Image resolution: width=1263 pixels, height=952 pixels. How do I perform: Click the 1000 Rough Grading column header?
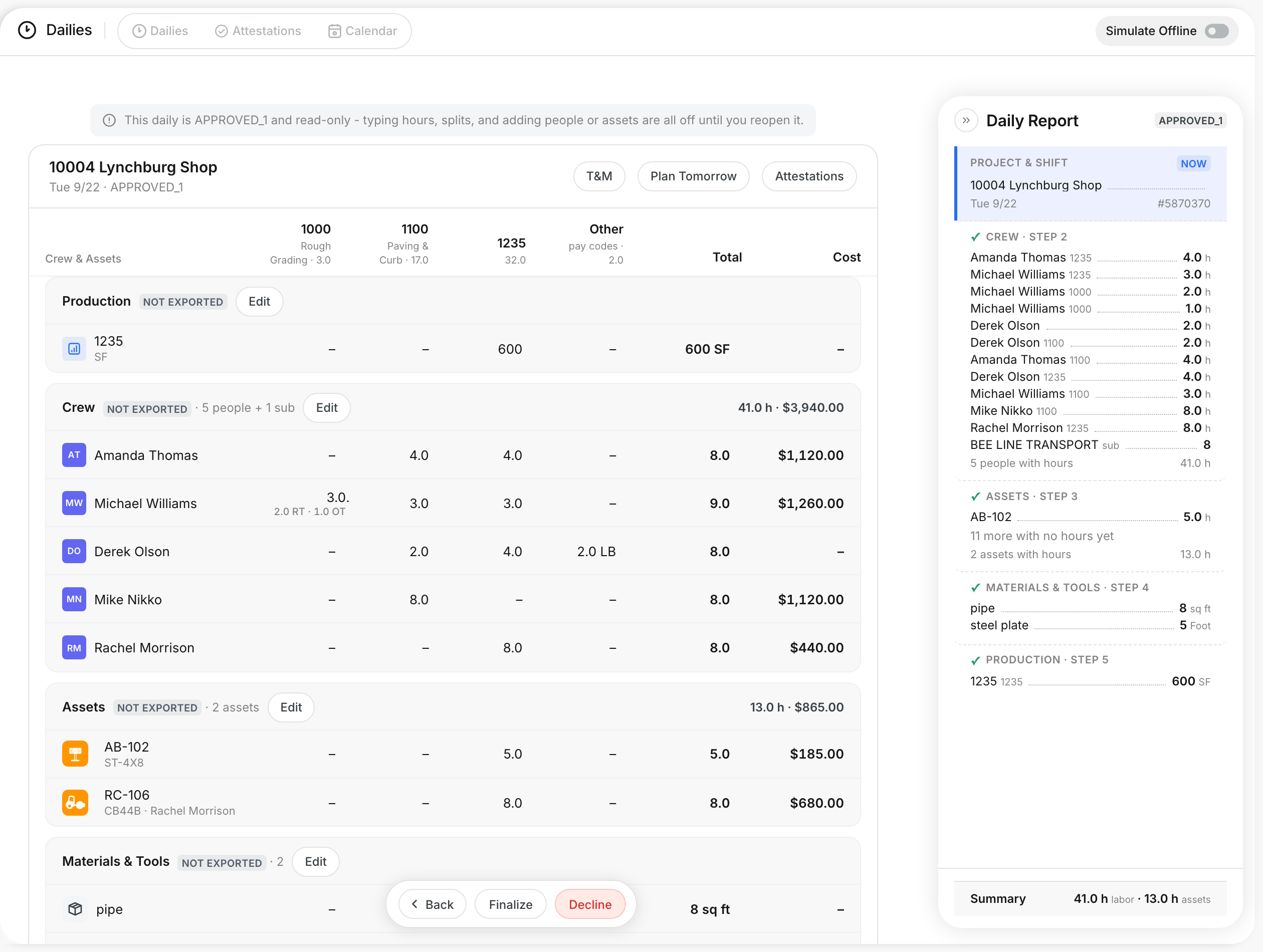300,244
